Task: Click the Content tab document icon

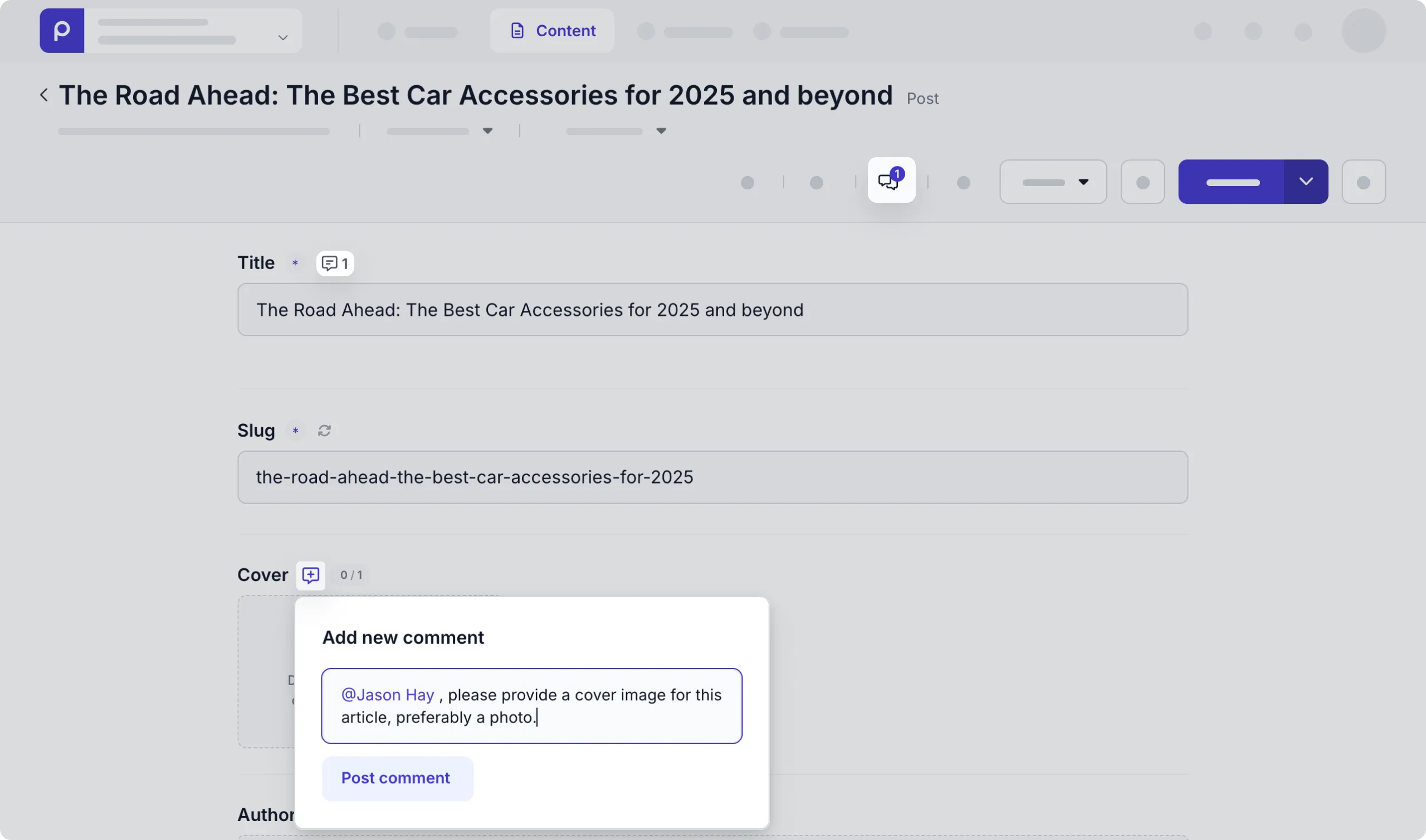Action: pyautogui.click(x=517, y=31)
